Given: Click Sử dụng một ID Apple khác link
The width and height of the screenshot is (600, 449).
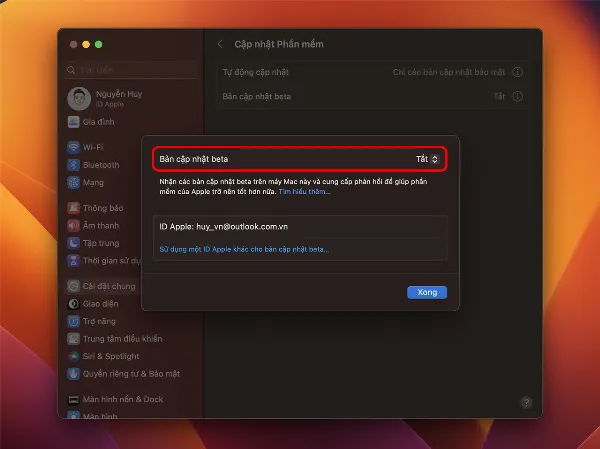Looking at the screenshot, I should [x=244, y=249].
